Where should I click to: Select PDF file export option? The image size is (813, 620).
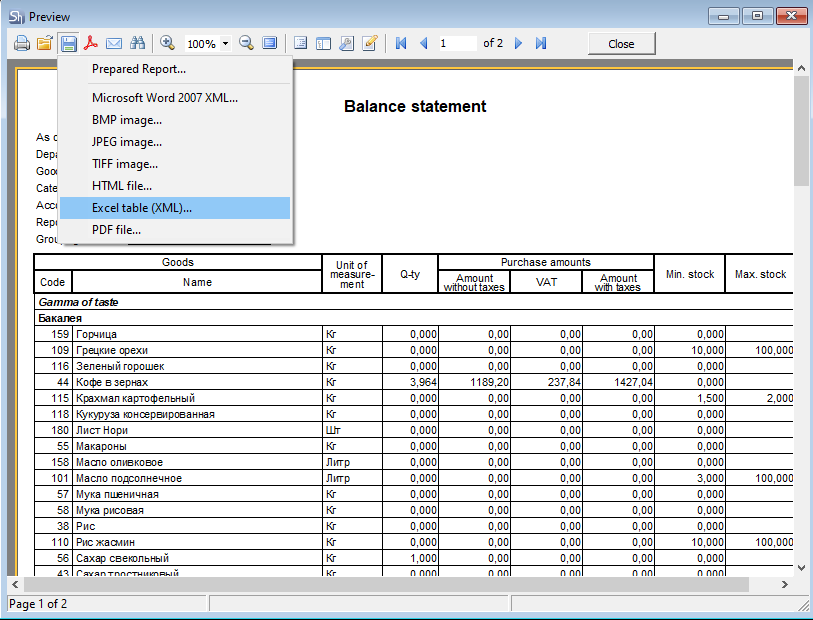coord(116,230)
